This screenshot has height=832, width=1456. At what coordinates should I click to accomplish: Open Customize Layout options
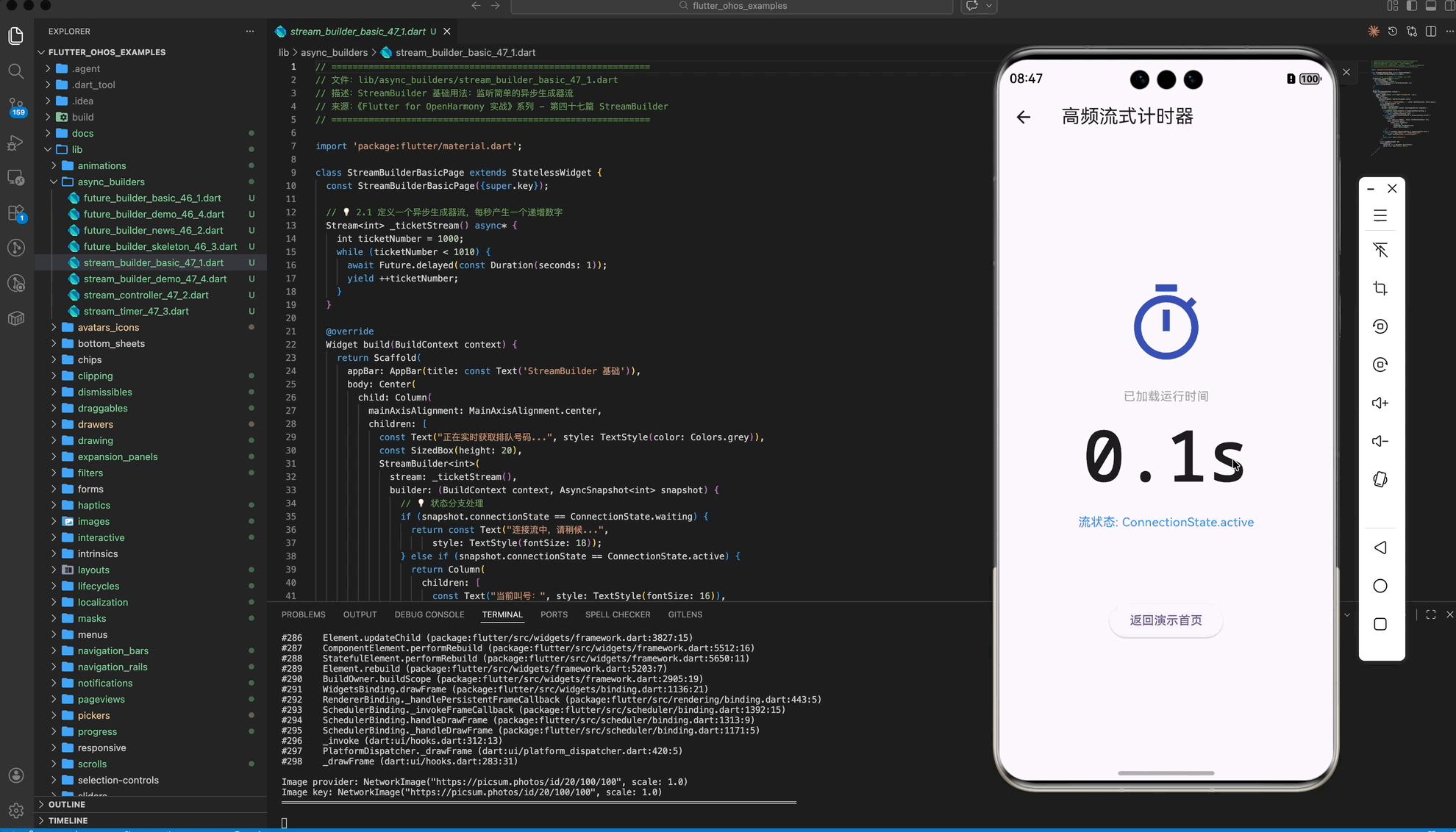pos(1393,6)
